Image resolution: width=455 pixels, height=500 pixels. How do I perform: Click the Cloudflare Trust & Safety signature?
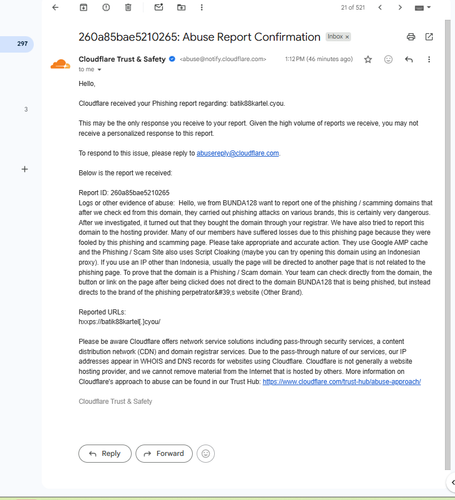pyautogui.click(x=115, y=401)
